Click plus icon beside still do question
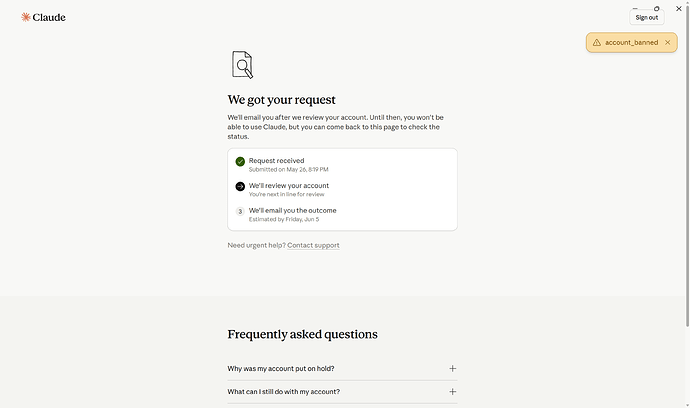Image resolution: width=690 pixels, height=408 pixels. point(452,392)
